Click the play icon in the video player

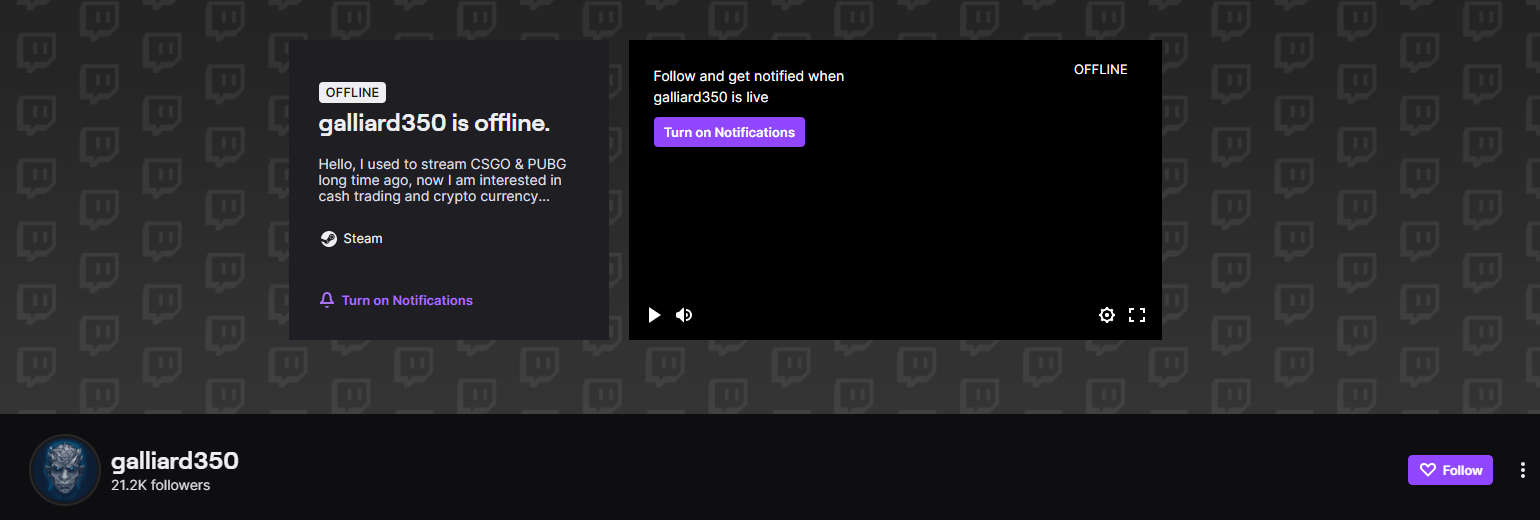click(655, 315)
